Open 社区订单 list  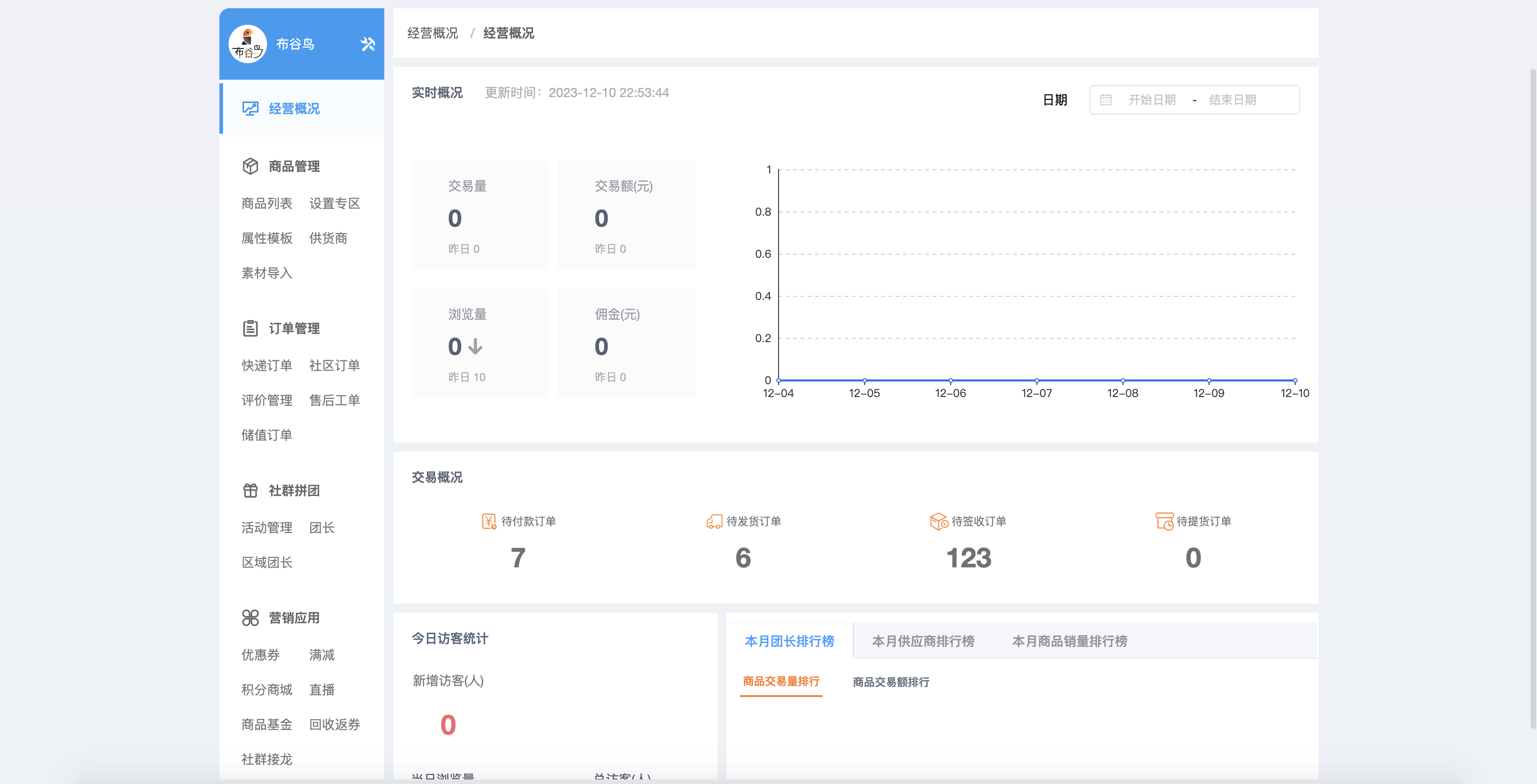click(x=335, y=365)
